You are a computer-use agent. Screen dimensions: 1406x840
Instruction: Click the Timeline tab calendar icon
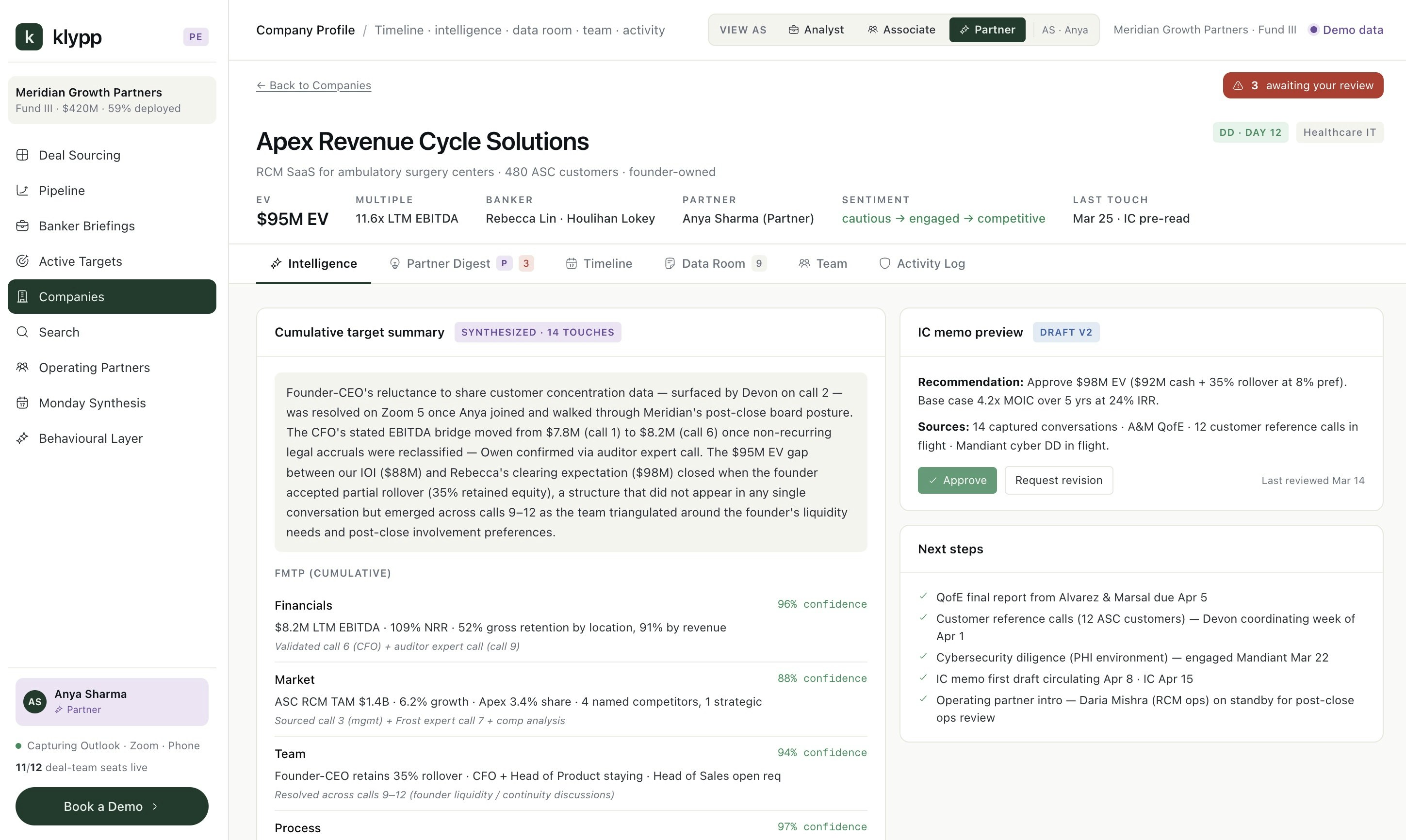coord(572,264)
